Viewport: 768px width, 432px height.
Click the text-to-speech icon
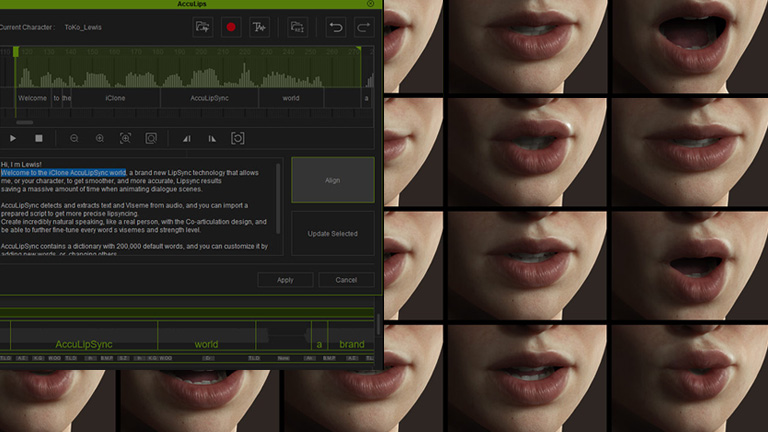259,27
